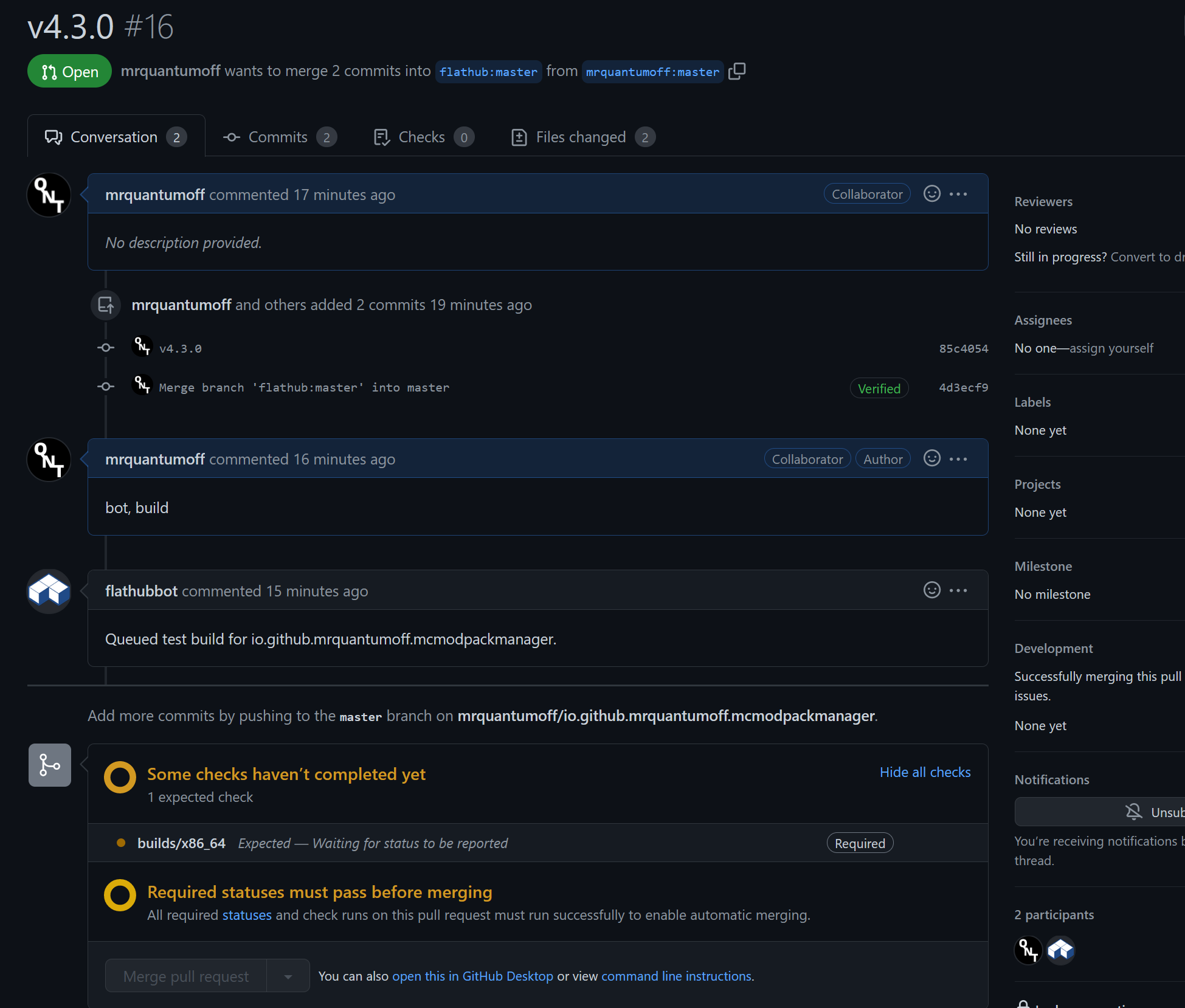
Task: Click the git merge icon beside checks box
Action: pos(49,765)
